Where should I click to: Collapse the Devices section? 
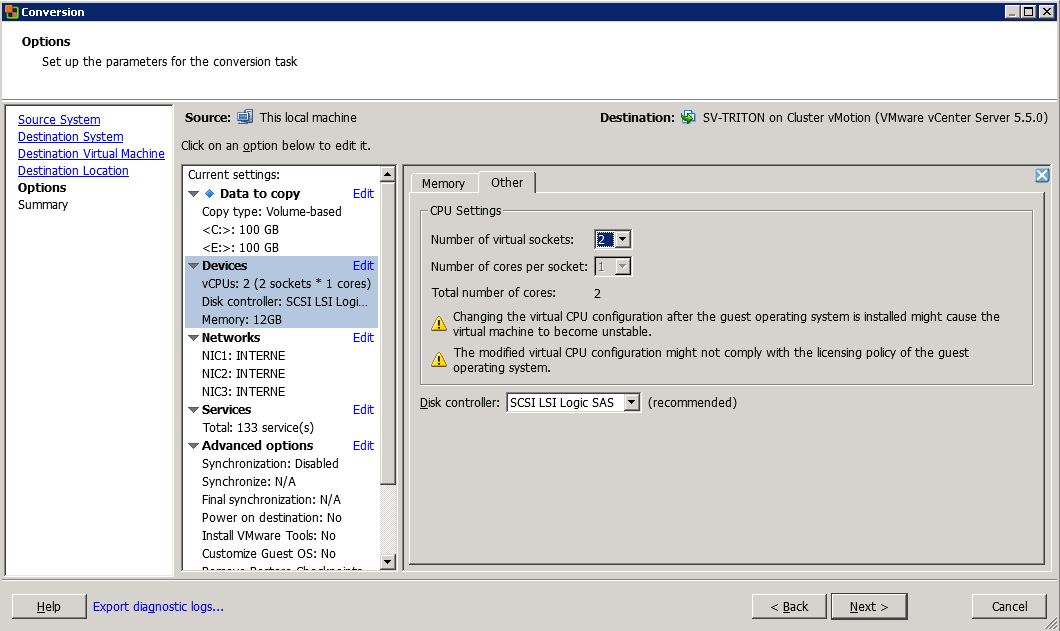[x=193, y=266]
